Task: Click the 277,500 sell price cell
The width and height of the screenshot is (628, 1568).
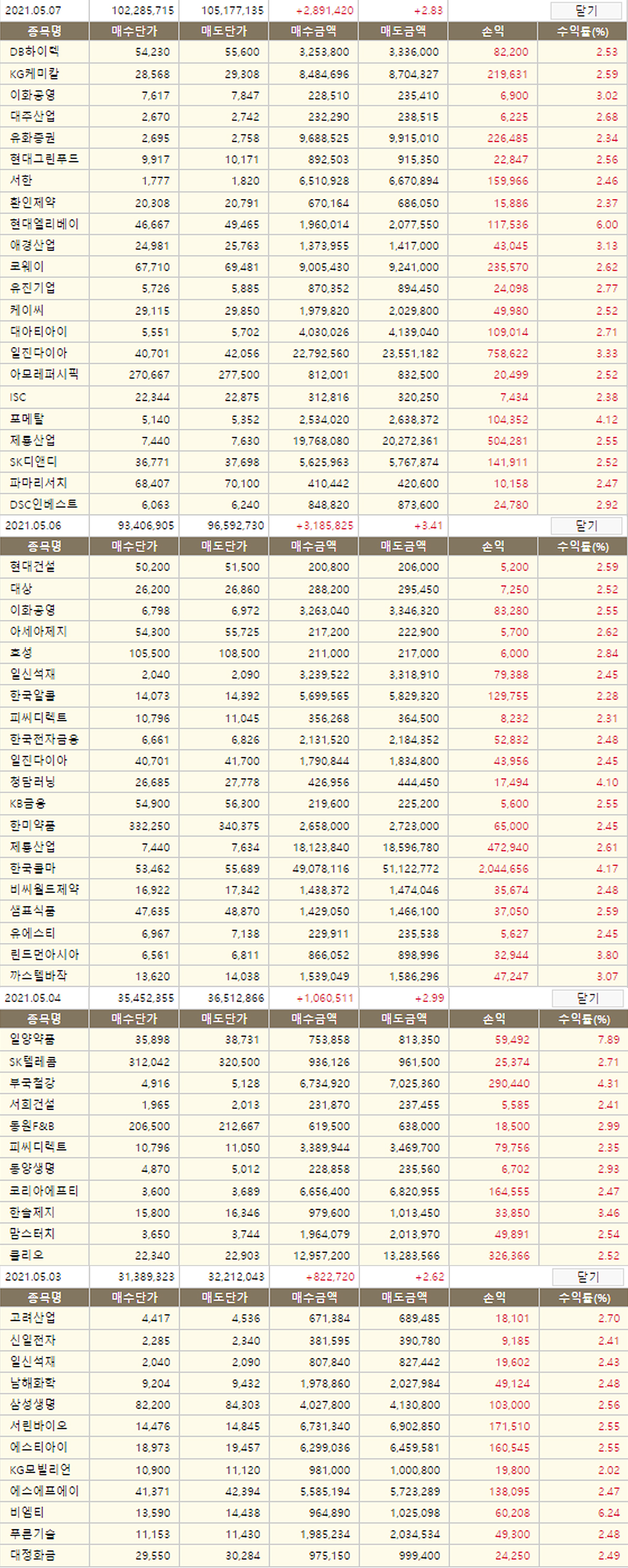Action: click(239, 375)
